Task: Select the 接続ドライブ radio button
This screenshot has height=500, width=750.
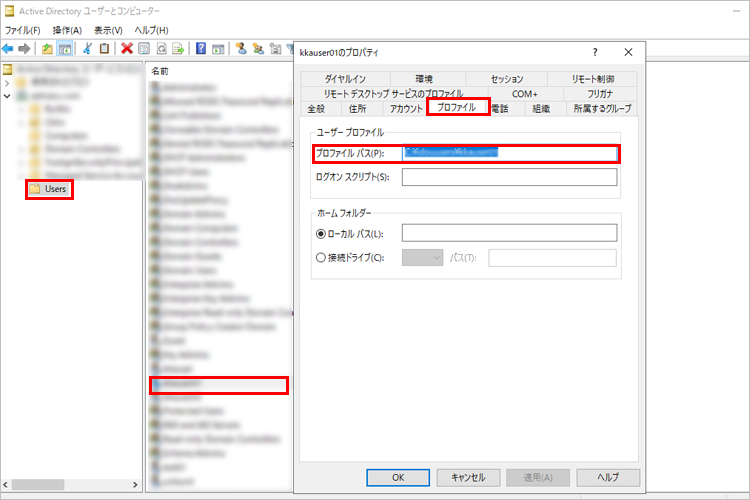Action: tap(321, 258)
